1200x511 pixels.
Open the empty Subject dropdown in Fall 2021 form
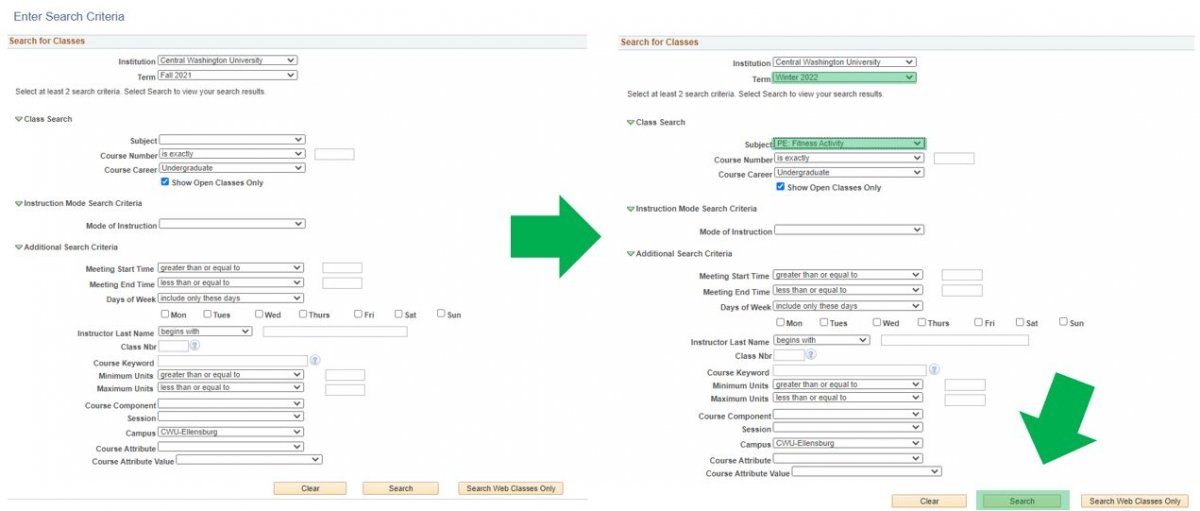point(232,140)
